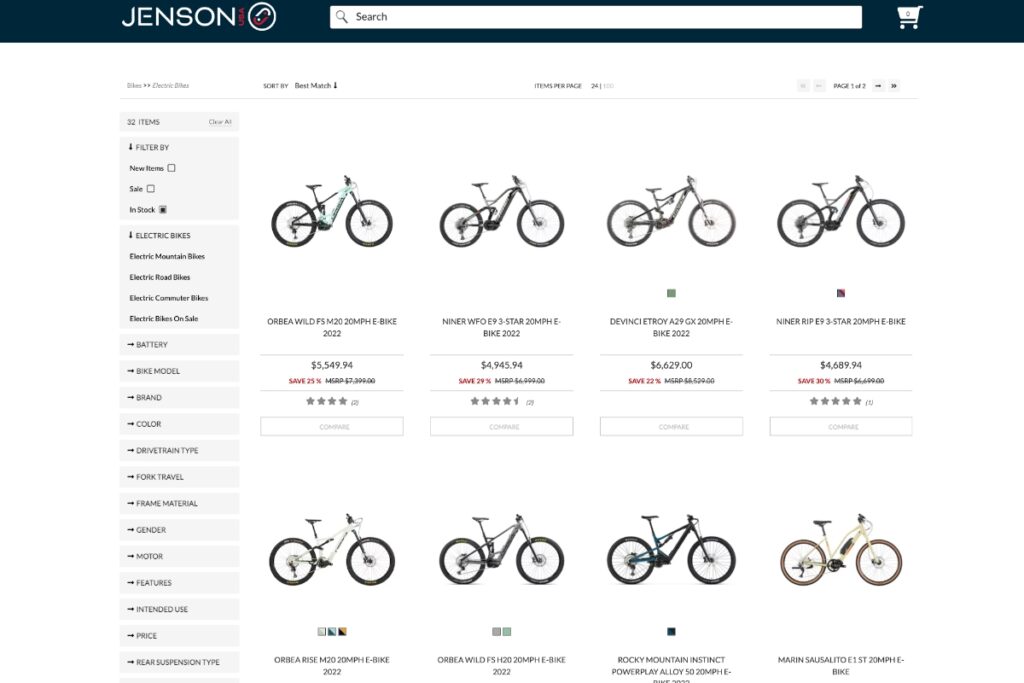Go to the next page arrow
The width and height of the screenshot is (1024, 683).
pos(878,86)
